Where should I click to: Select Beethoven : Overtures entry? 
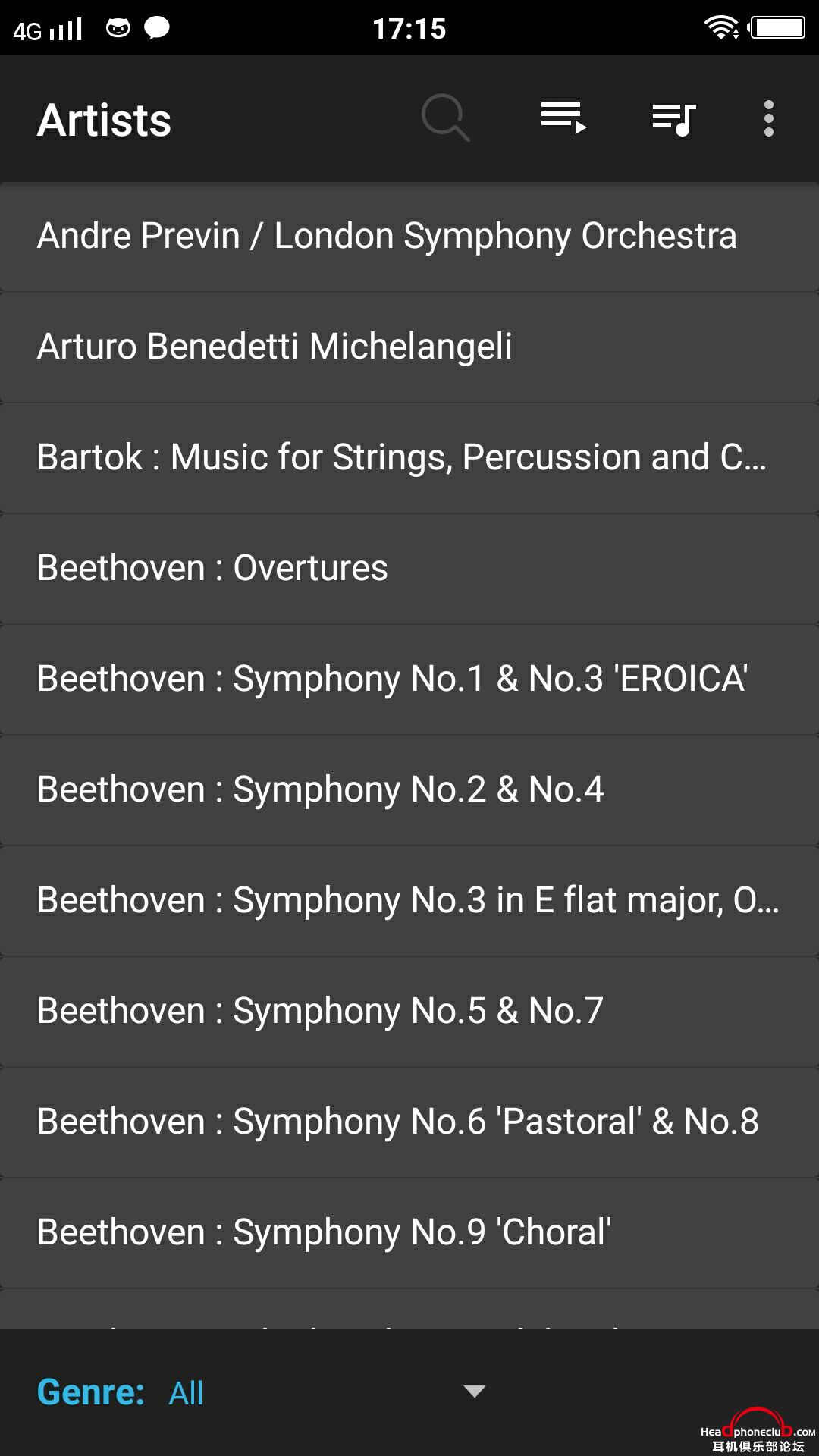point(409,569)
